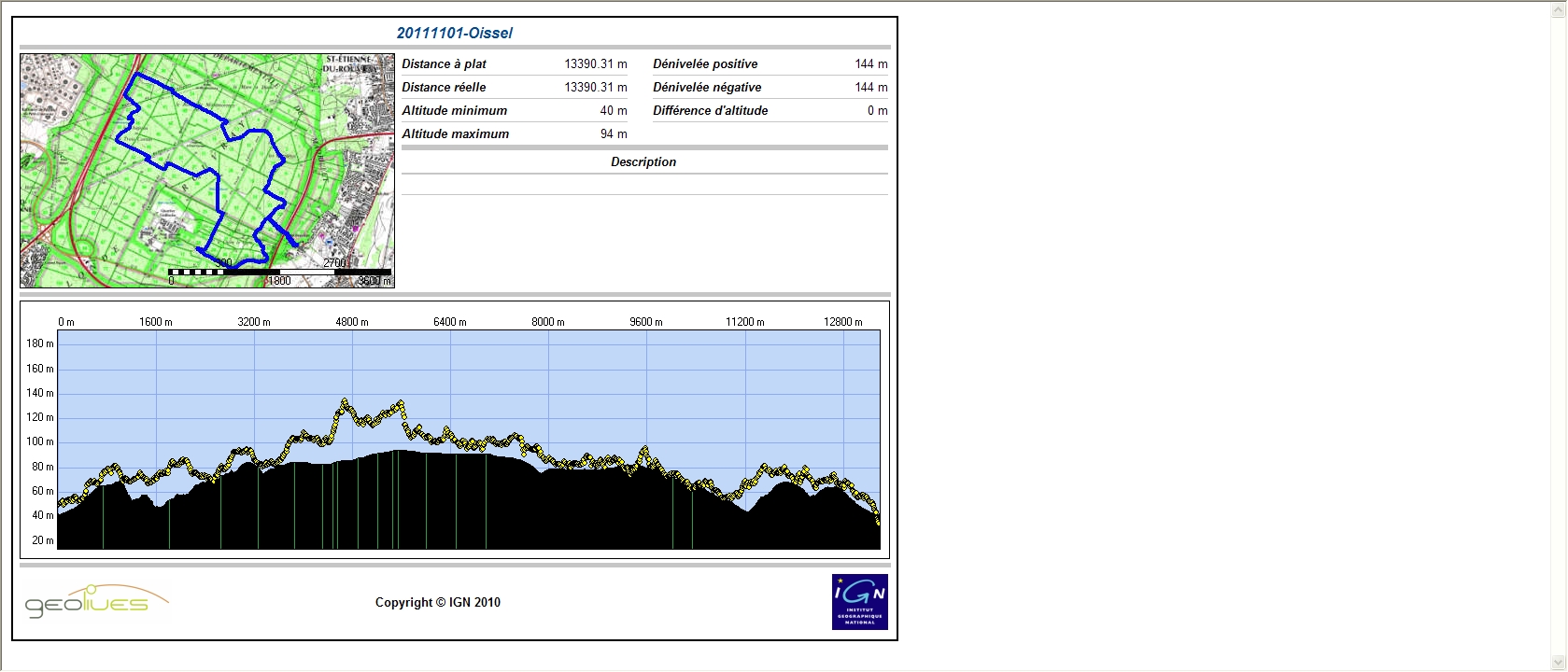Select the Dénivelée positive label
1568x672 pixels.
point(705,63)
